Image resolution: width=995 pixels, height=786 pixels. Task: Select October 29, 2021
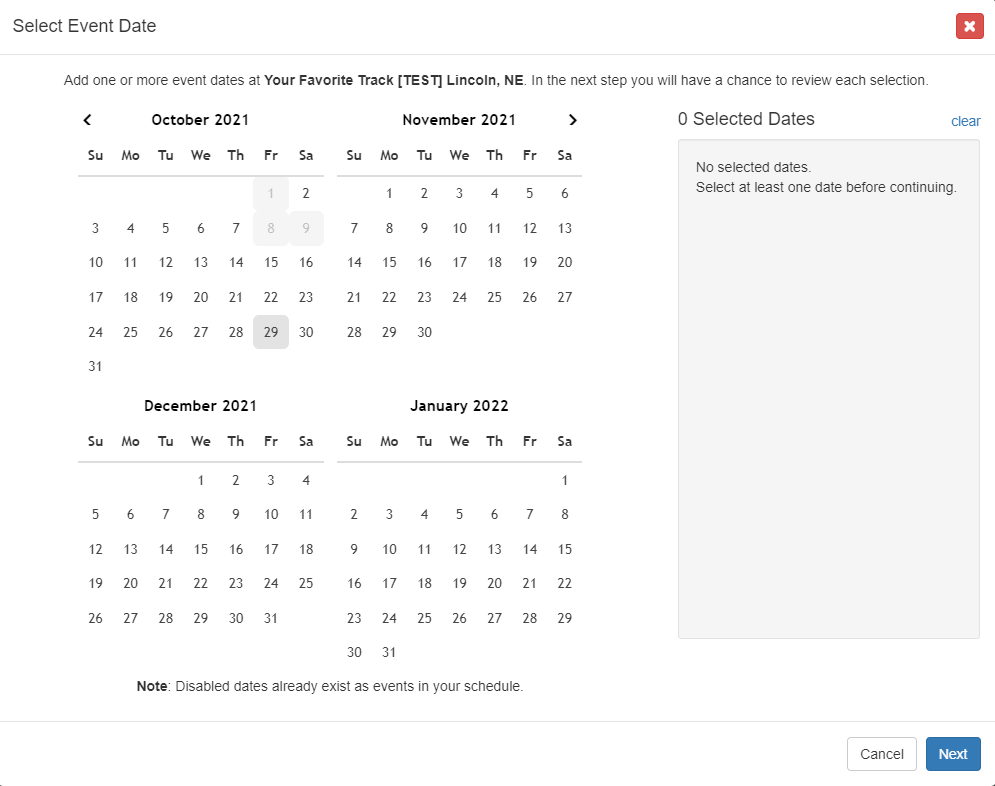pos(271,332)
